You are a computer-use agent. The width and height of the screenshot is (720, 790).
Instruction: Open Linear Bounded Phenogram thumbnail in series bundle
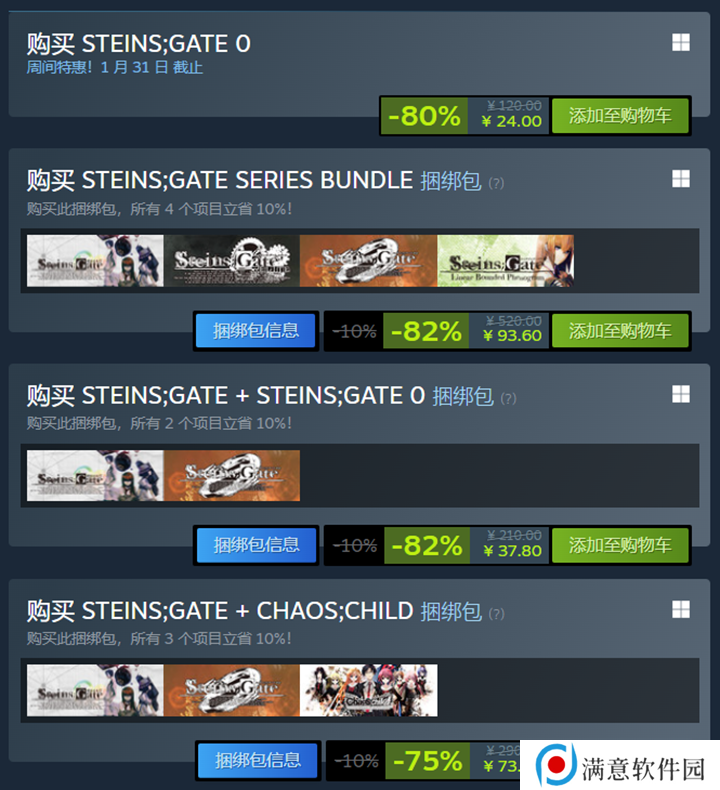point(505,261)
